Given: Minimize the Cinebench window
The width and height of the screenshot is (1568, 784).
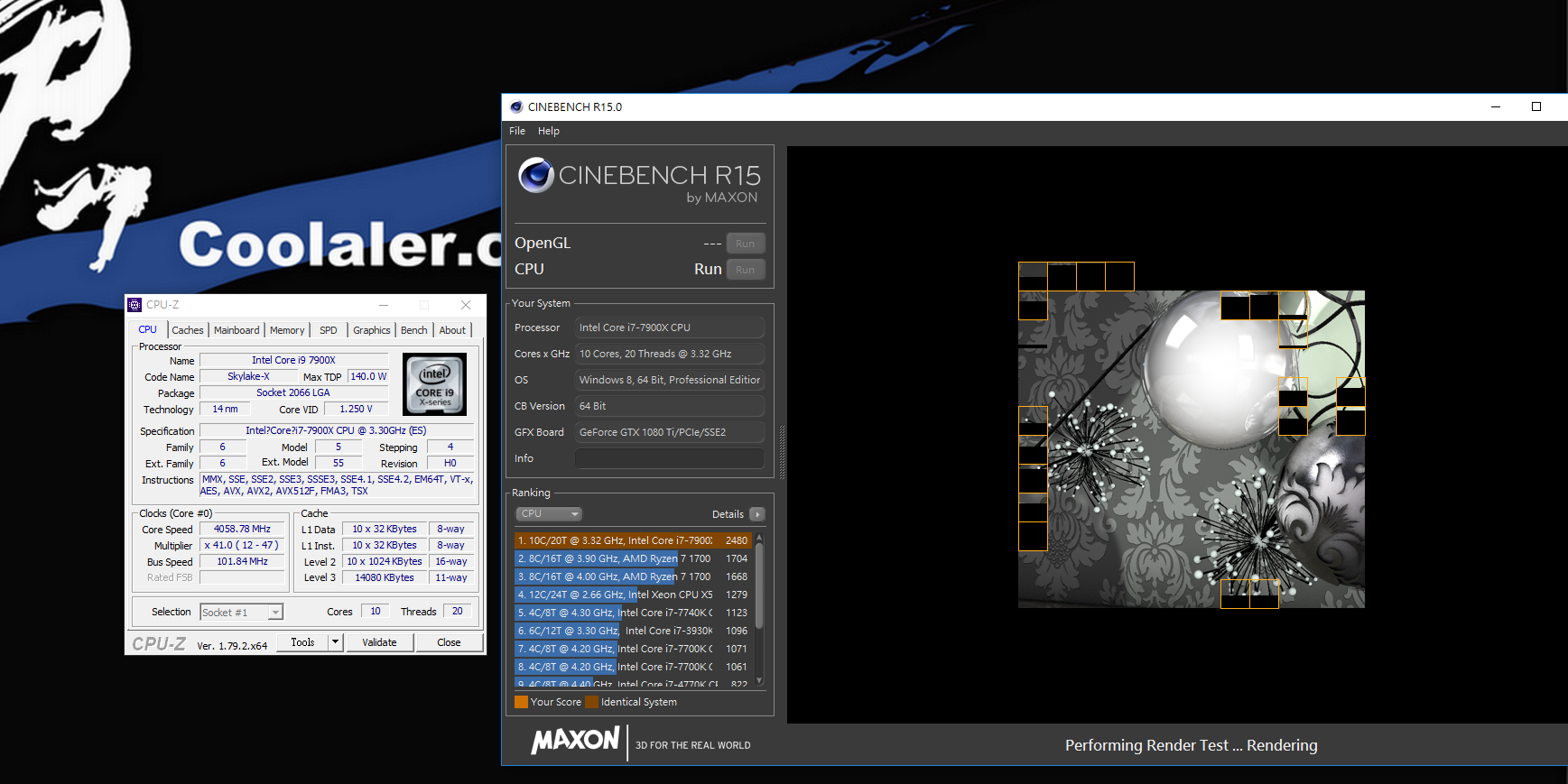Looking at the screenshot, I should point(1496,106).
